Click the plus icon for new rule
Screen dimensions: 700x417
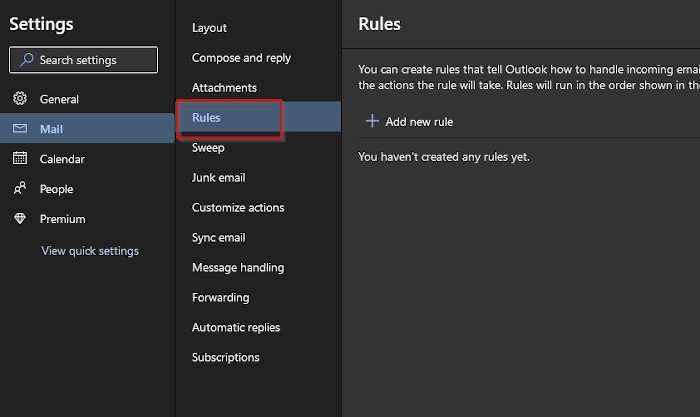pyautogui.click(x=372, y=122)
